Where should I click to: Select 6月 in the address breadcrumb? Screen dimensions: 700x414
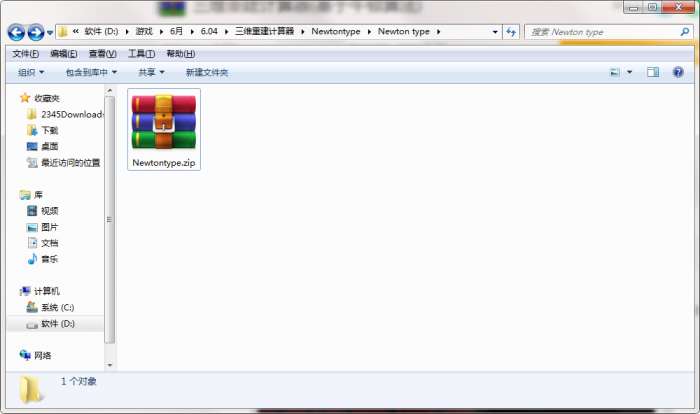[176, 31]
